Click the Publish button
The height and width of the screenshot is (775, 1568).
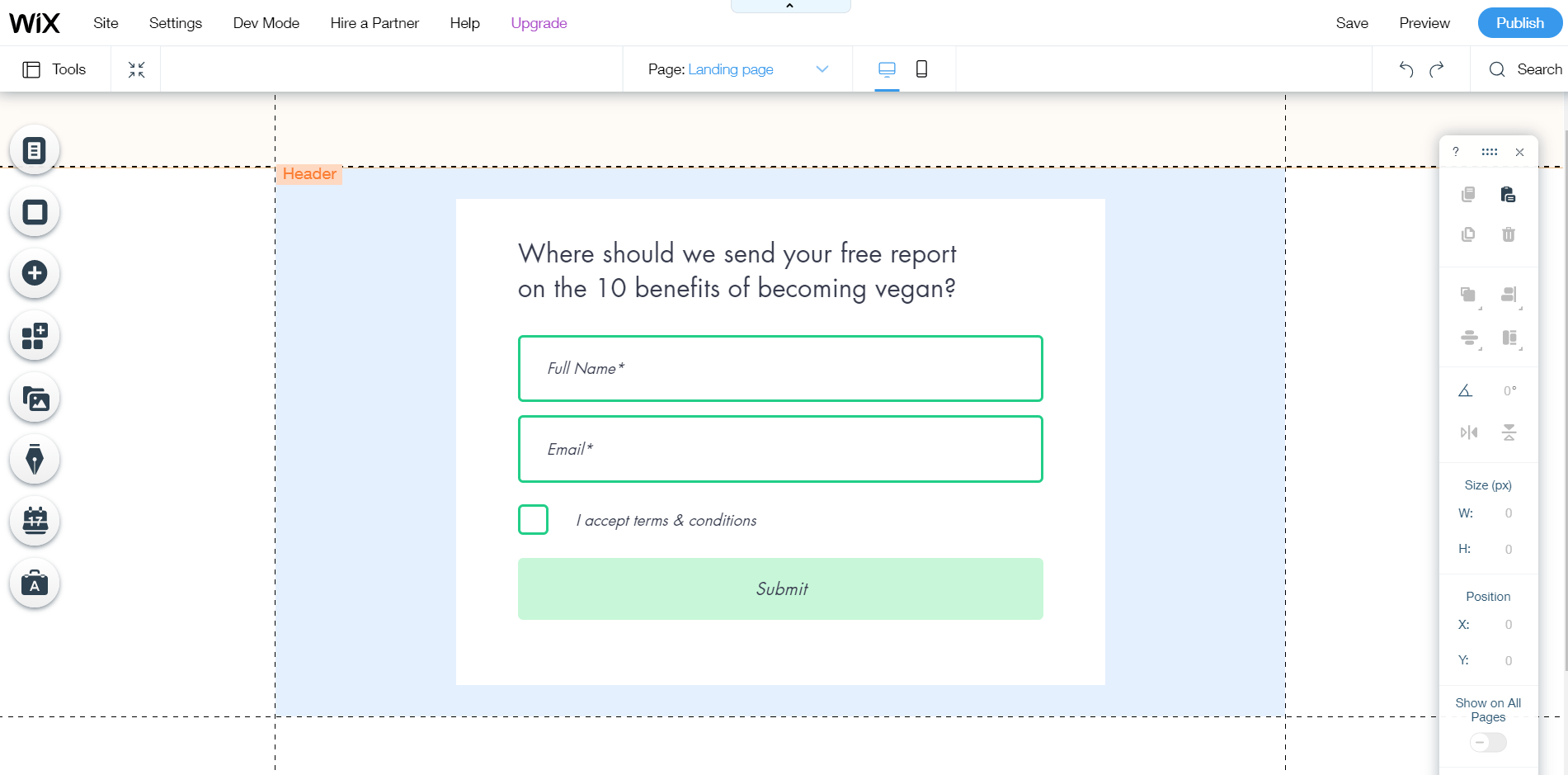(x=1519, y=23)
